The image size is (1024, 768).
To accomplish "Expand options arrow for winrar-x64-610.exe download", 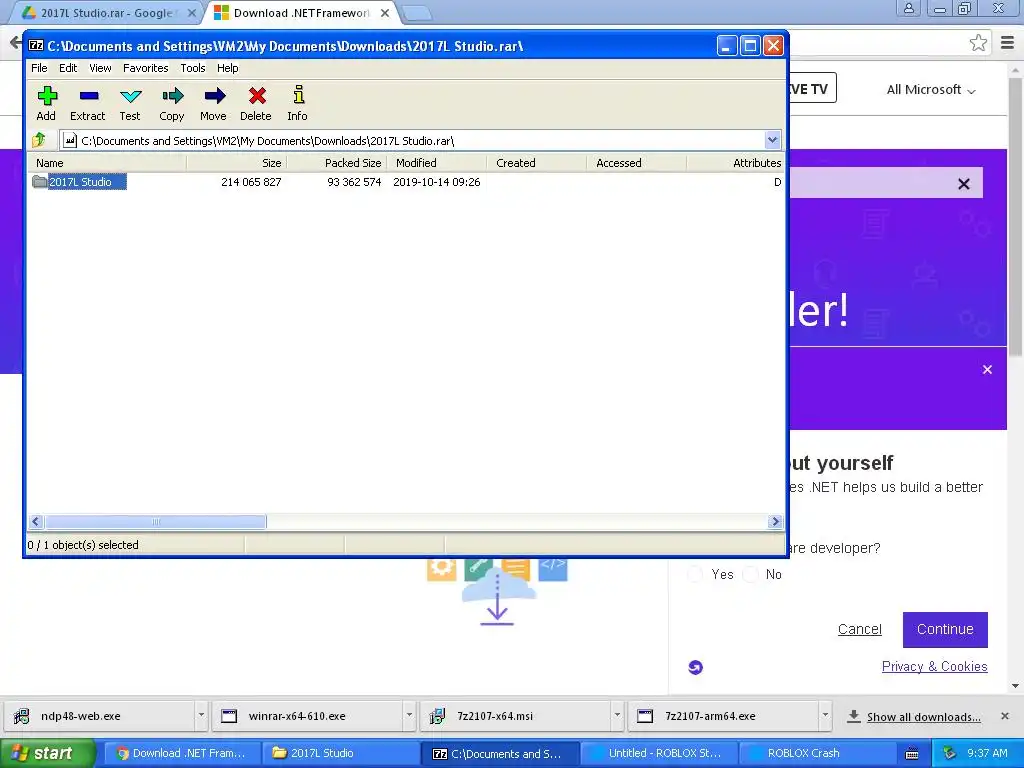I will point(409,716).
